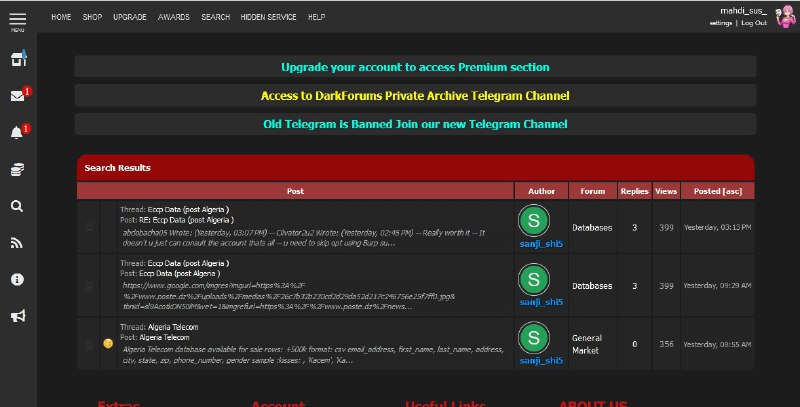Open post RE: Eccp Data (post Algeria)
Viewport: 800px width, 407px height.
coord(186,220)
